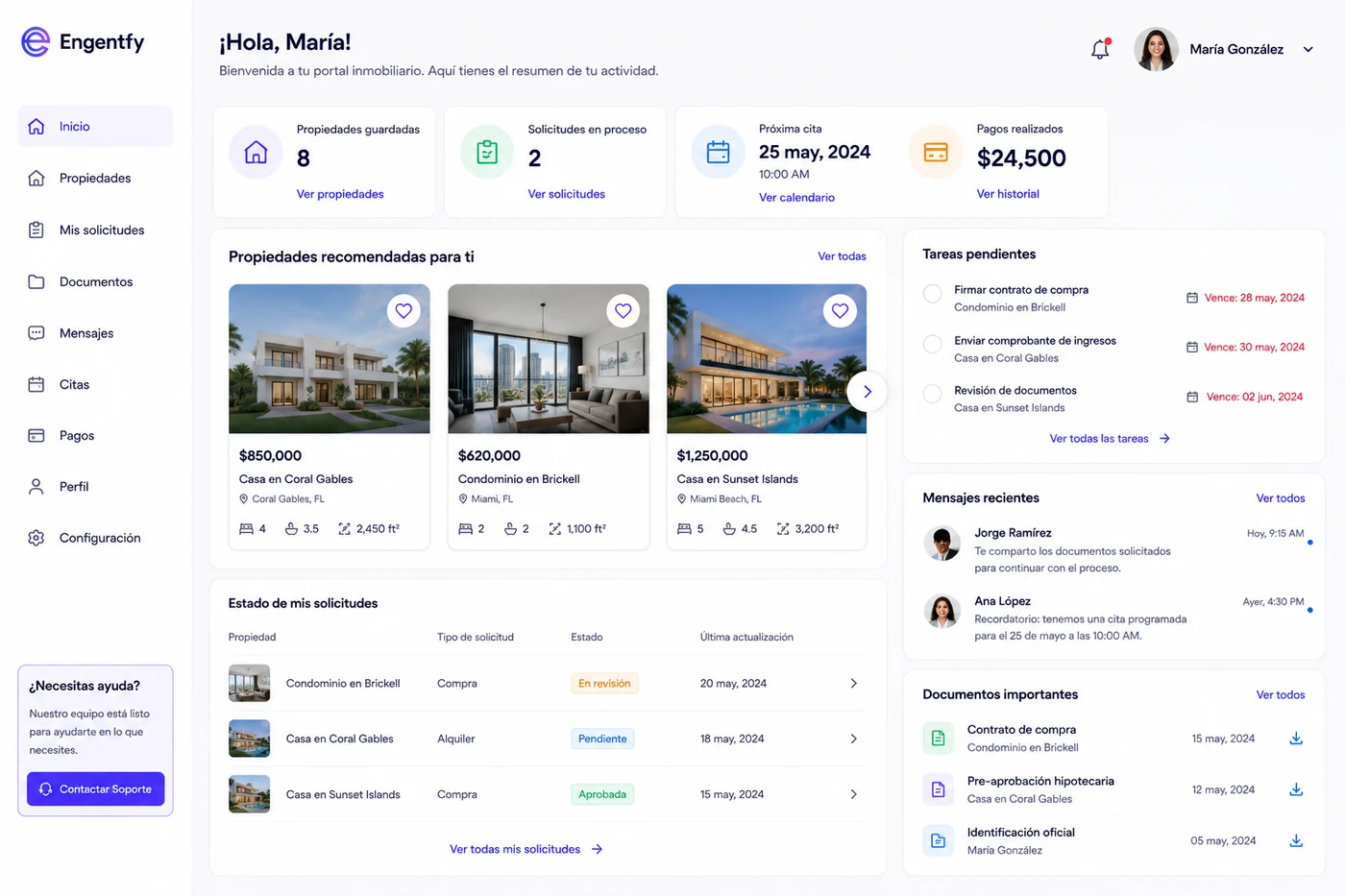Screen dimensions: 1345x896
Task: Click the house icon in Propiedades guardadas card
Action: (x=256, y=153)
